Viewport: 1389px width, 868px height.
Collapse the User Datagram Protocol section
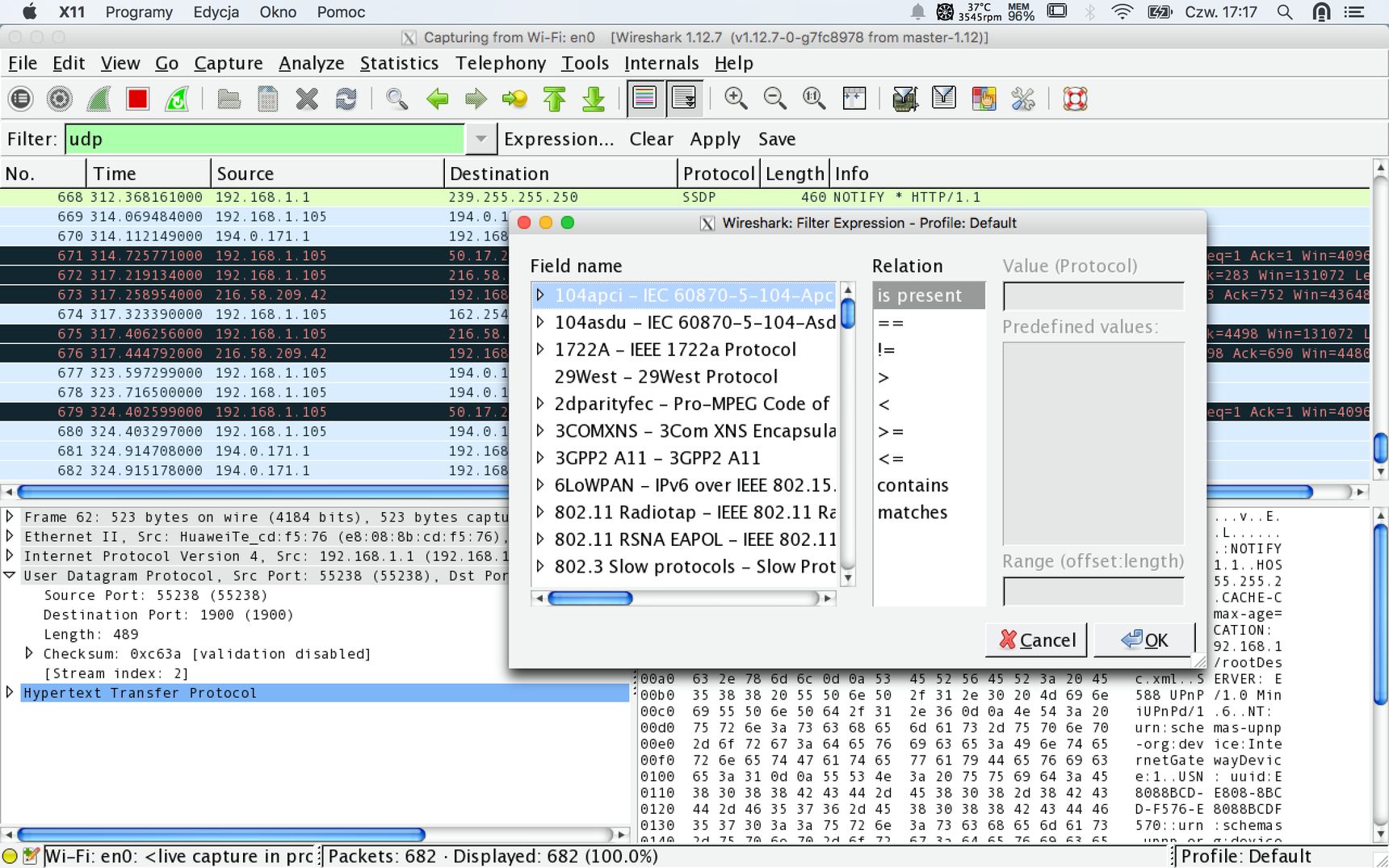10,576
